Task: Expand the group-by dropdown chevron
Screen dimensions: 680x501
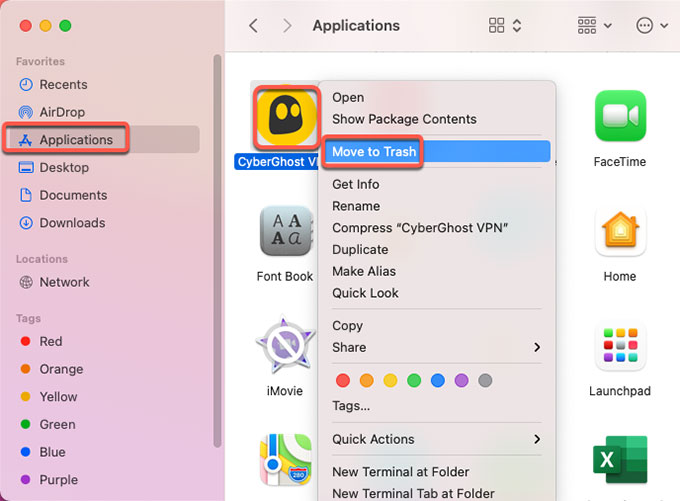Action: pyautogui.click(x=608, y=26)
